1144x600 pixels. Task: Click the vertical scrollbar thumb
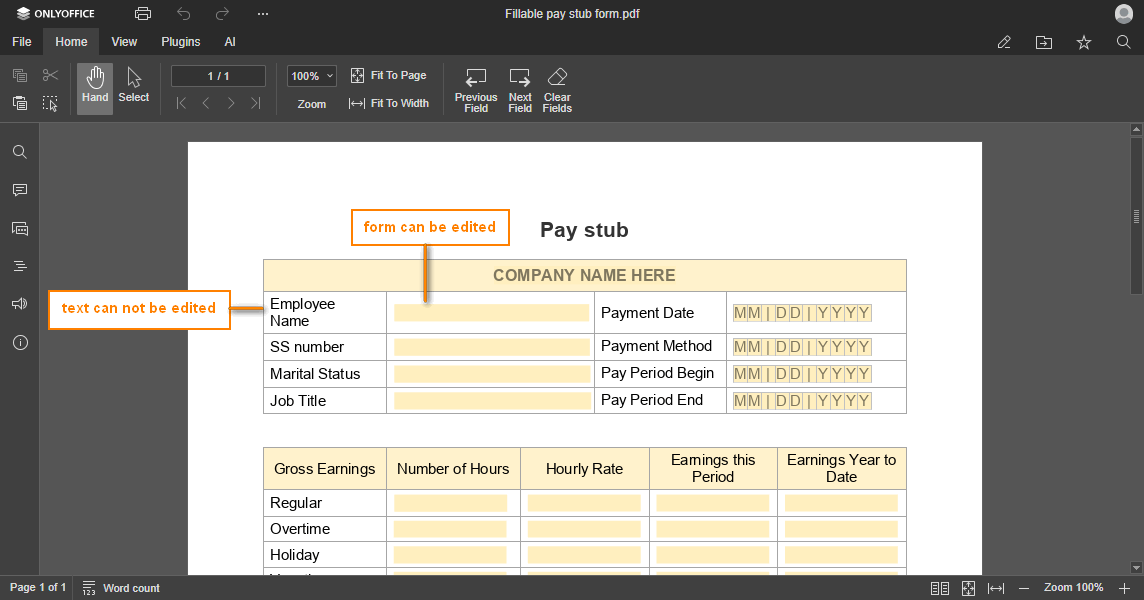coord(1136,216)
